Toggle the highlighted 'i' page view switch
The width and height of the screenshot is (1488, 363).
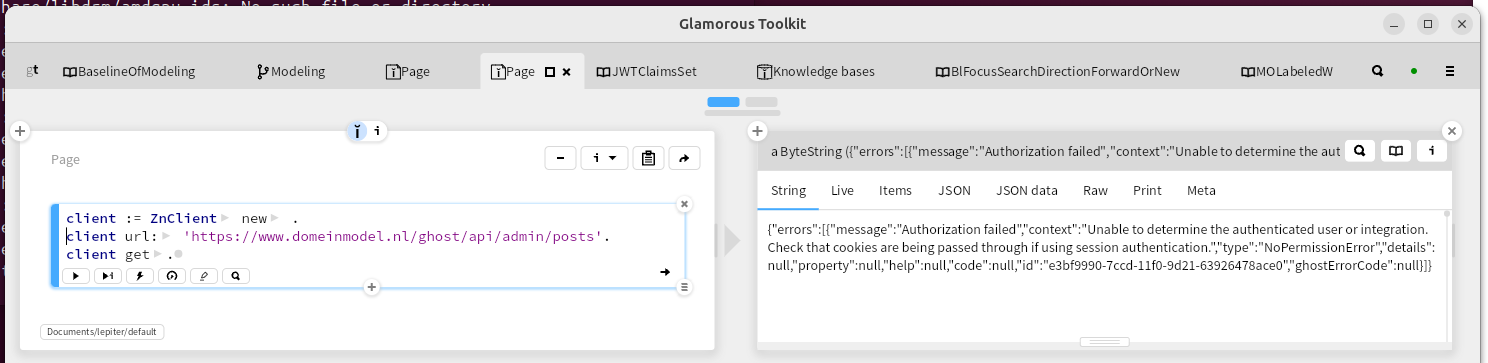(357, 131)
